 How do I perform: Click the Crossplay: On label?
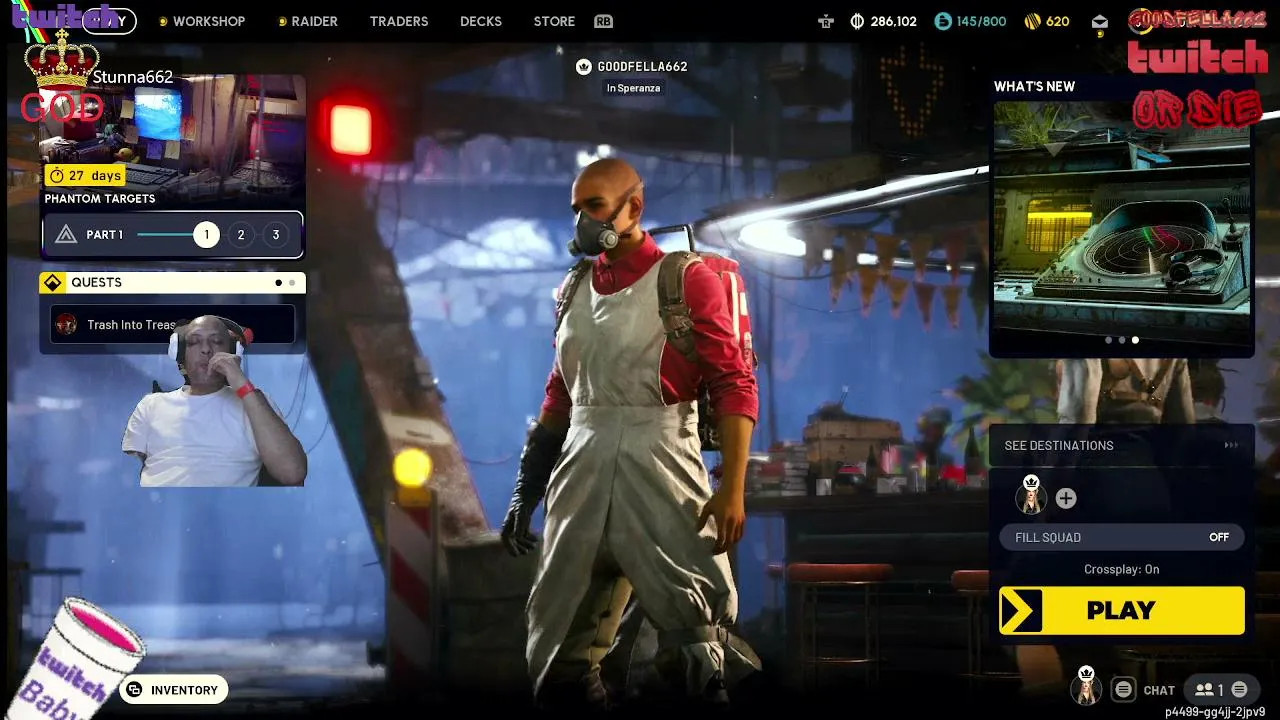(1122, 569)
